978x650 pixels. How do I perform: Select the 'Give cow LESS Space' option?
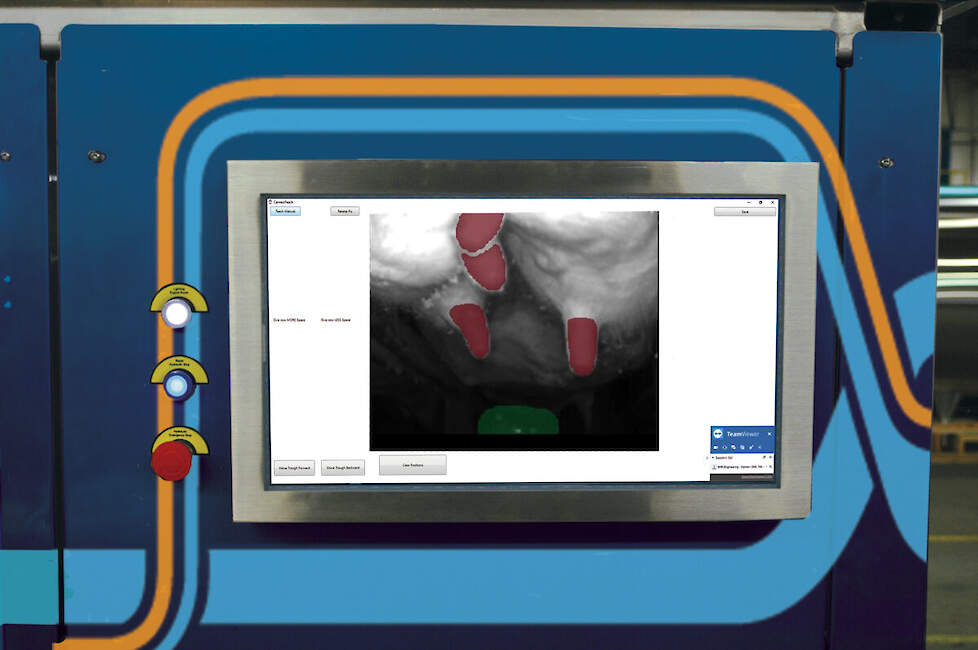(x=335, y=320)
